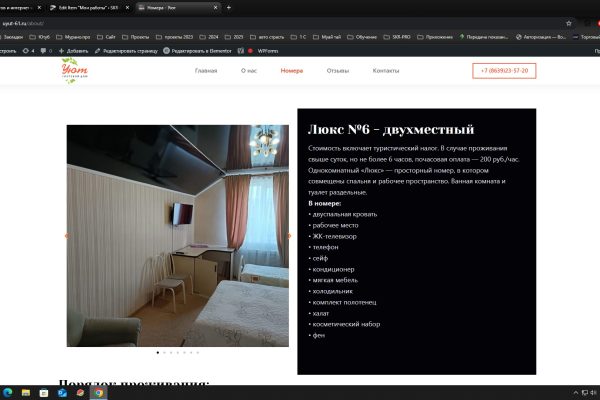This screenshot has height=400, width=600.
Task: Switch to the "Номера" browser tab
Action: (x=178, y=7)
